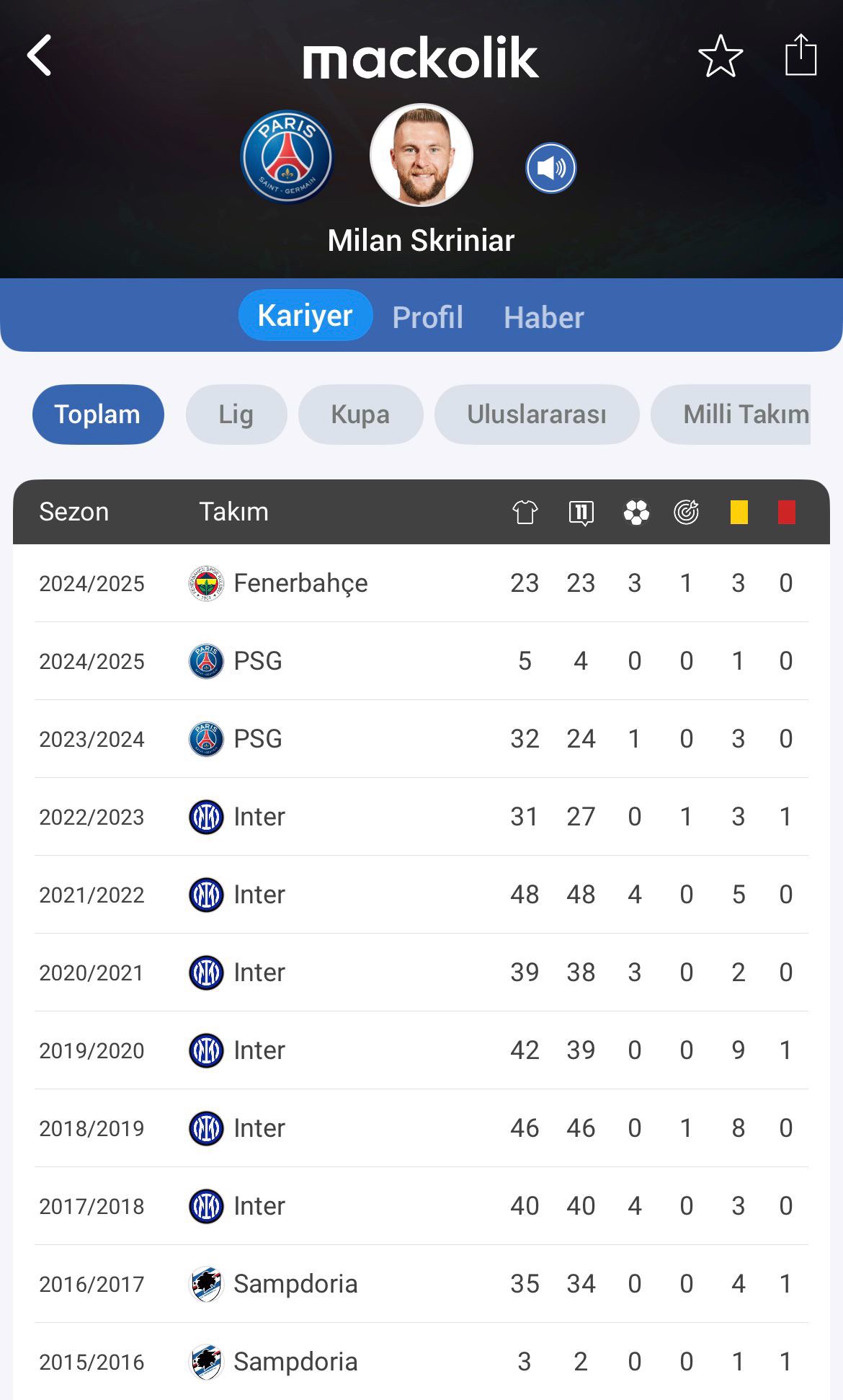The image size is (843, 1400).
Task: Tap the assists target column icon
Action: (687, 512)
